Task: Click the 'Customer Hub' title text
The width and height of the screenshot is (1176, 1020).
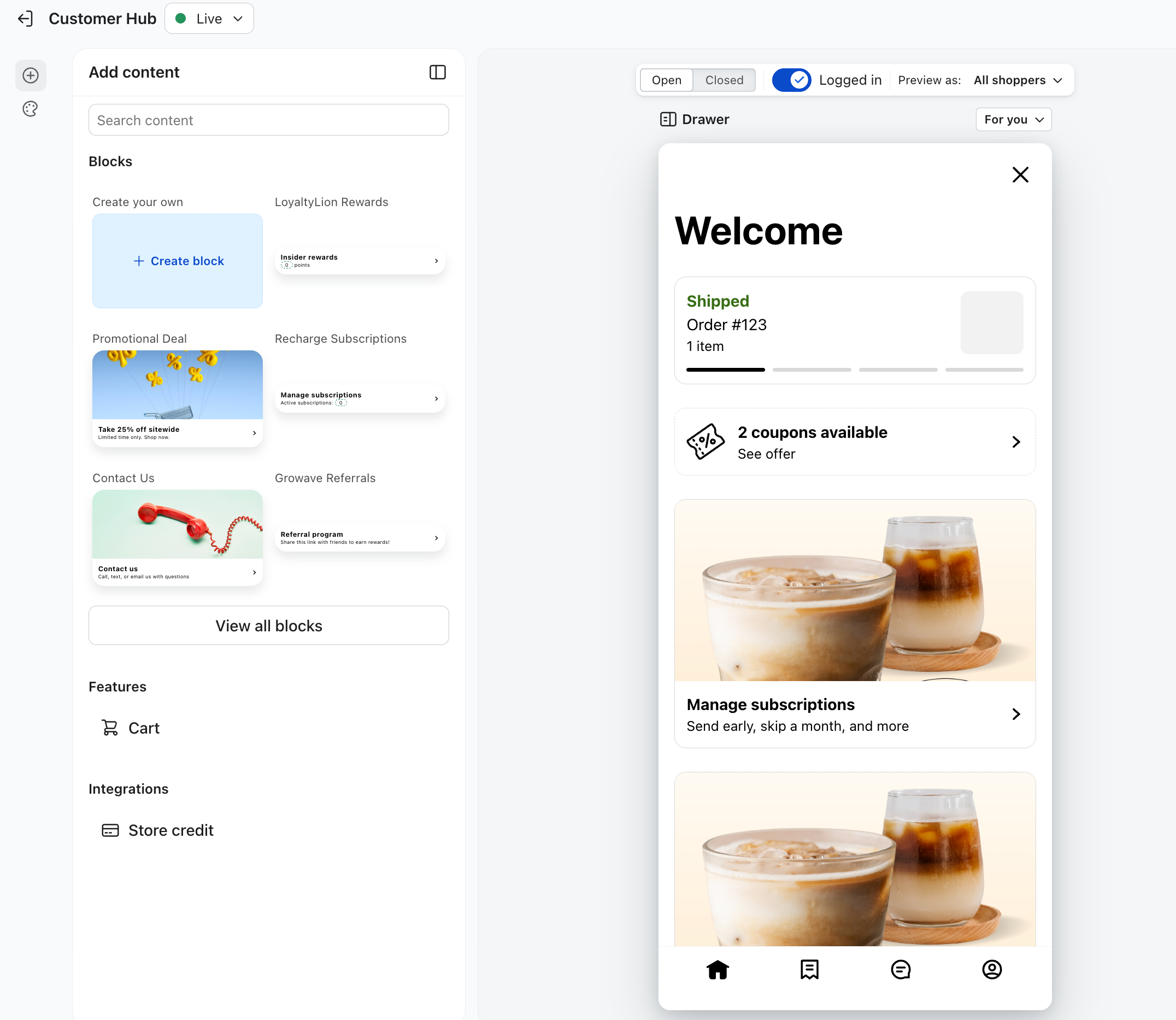Action: 102,19
